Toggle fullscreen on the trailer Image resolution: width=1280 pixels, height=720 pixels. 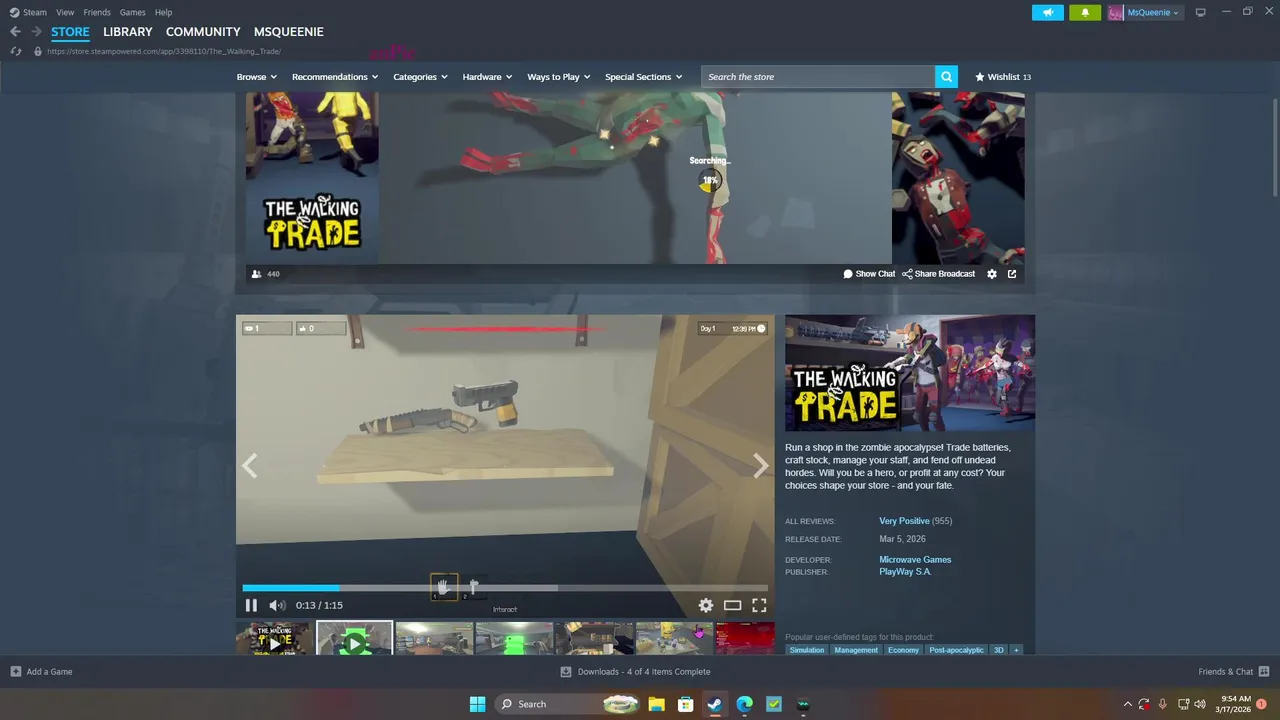(x=759, y=605)
